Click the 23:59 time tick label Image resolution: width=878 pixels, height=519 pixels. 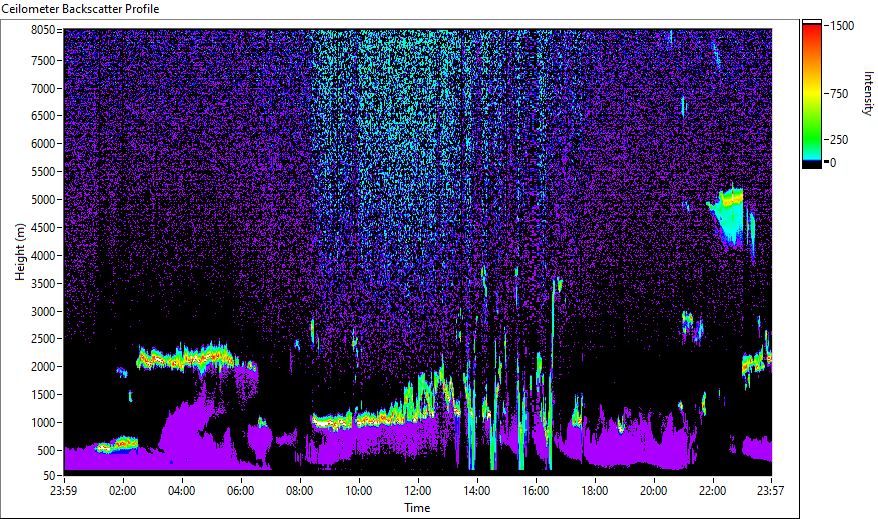[x=63, y=491]
